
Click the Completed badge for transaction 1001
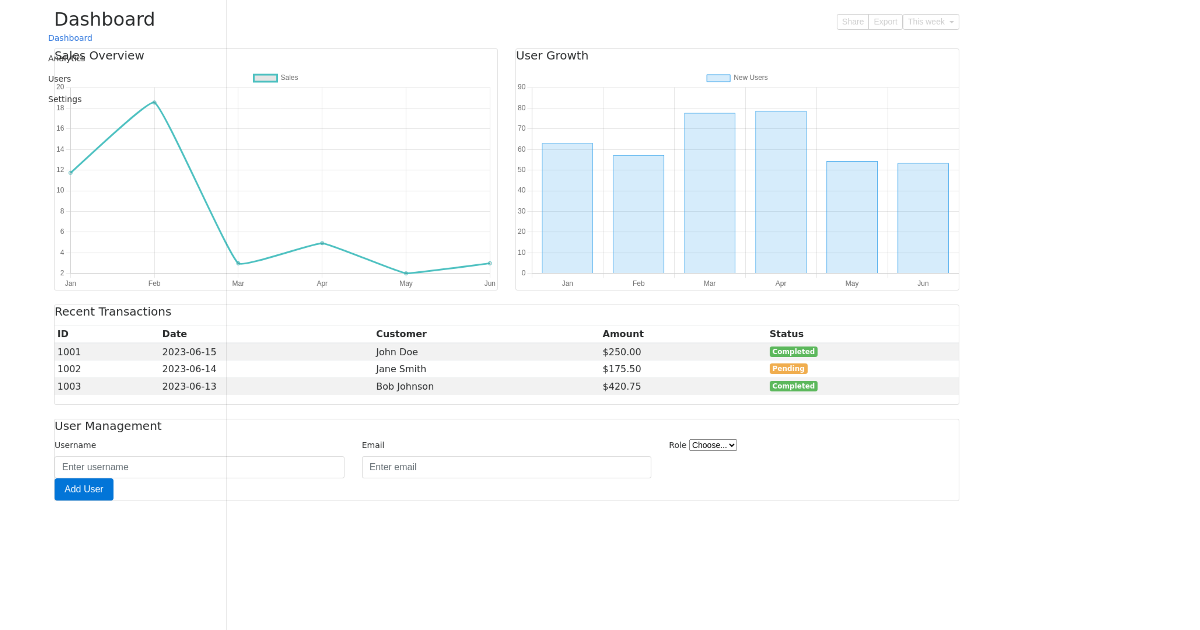click(793, 351)
